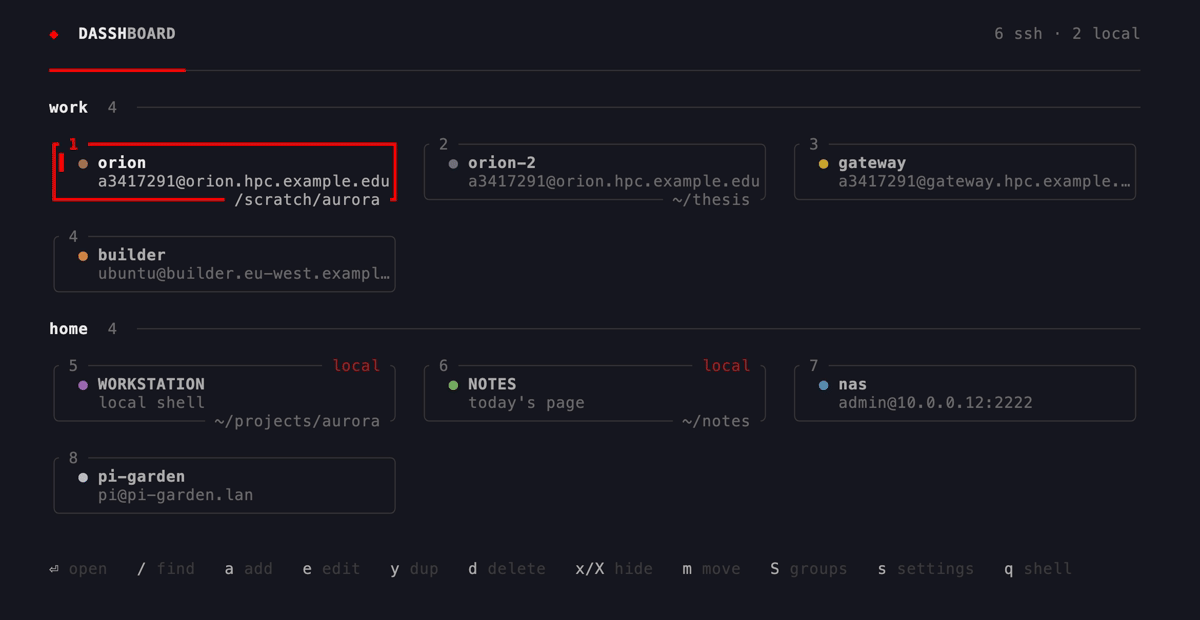Select the NOTES entry title
1200x620 pixels.
[x=492, y=384]
